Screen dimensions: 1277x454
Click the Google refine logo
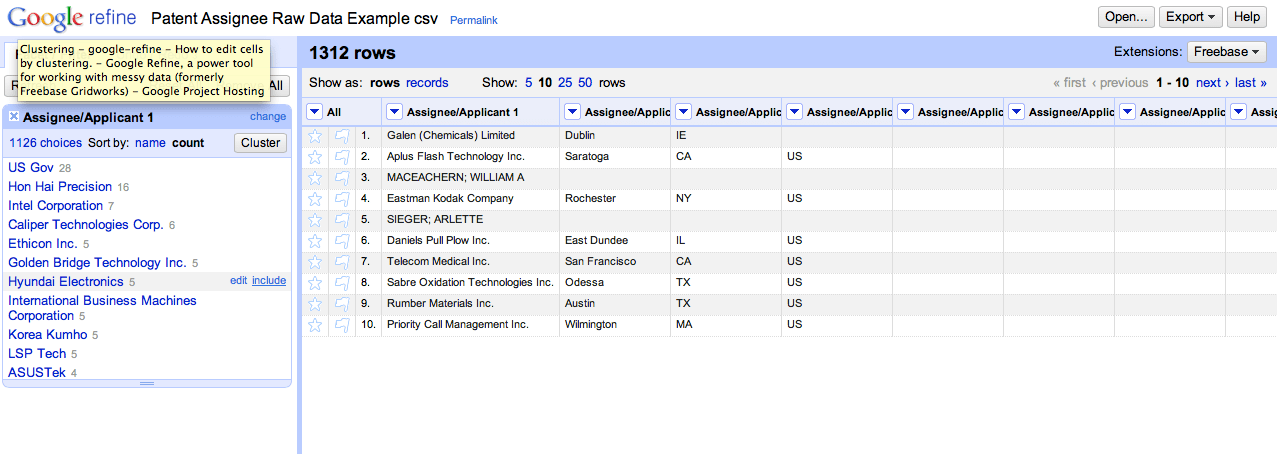(73, 18)
